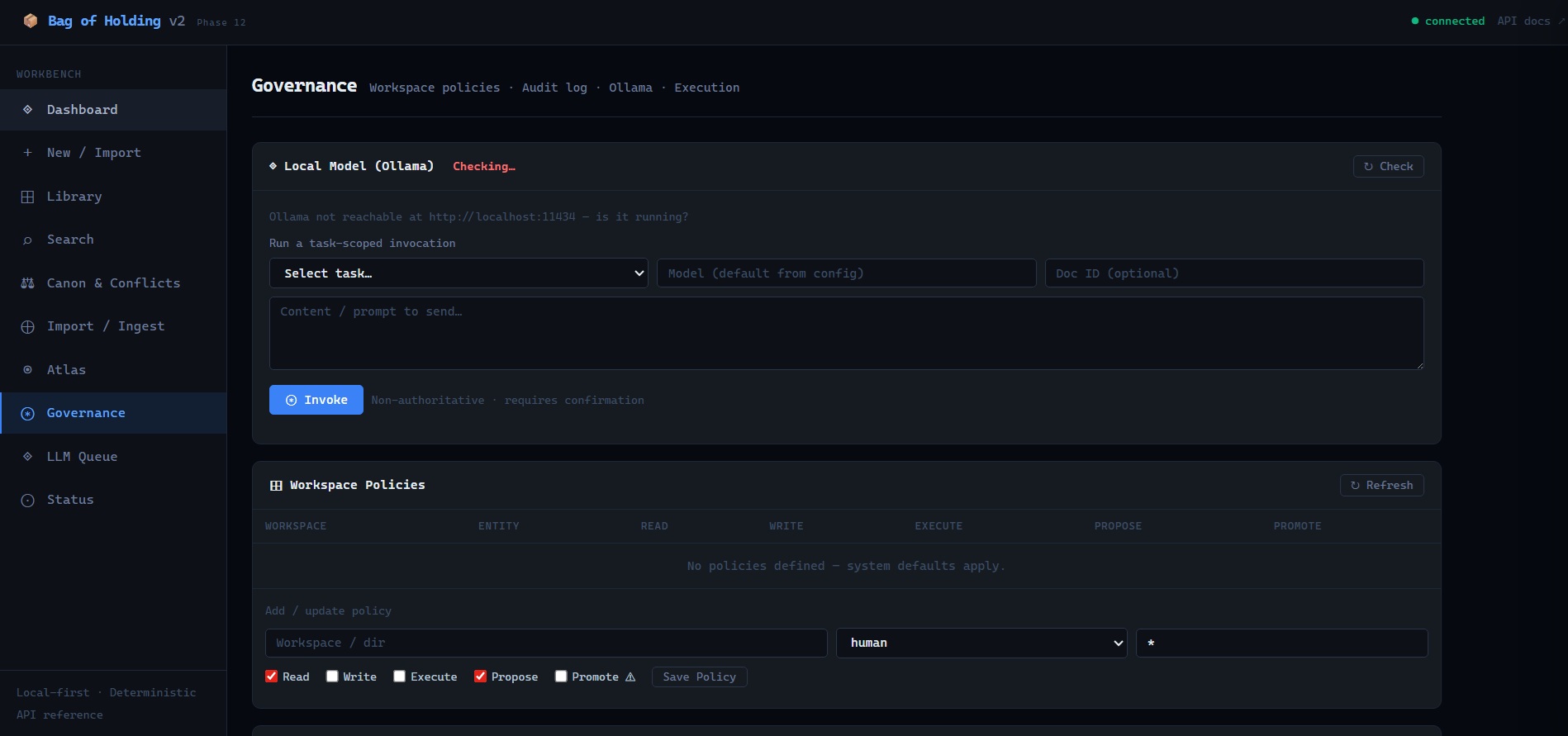
Task: Click the WORKSPACE column header
Action: [296, 526]
